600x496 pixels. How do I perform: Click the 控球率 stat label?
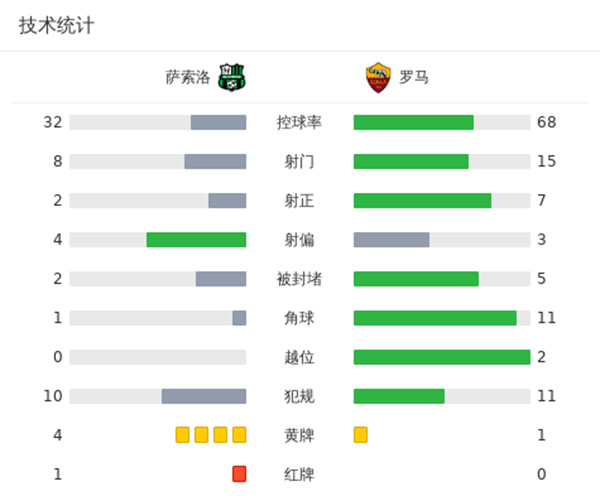(299, 122)
